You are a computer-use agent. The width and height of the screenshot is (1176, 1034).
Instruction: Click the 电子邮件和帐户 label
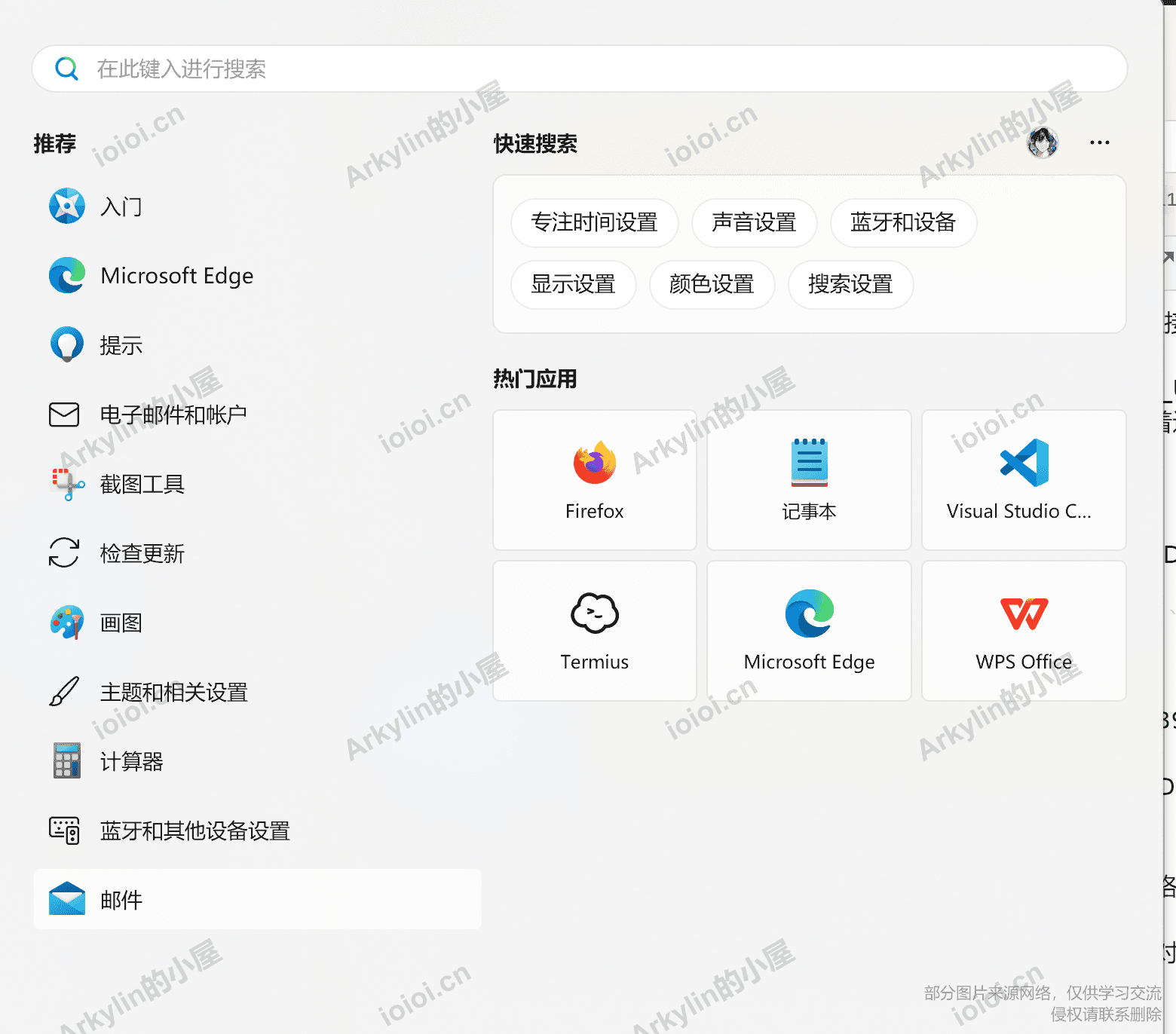(x=174, y=415)
